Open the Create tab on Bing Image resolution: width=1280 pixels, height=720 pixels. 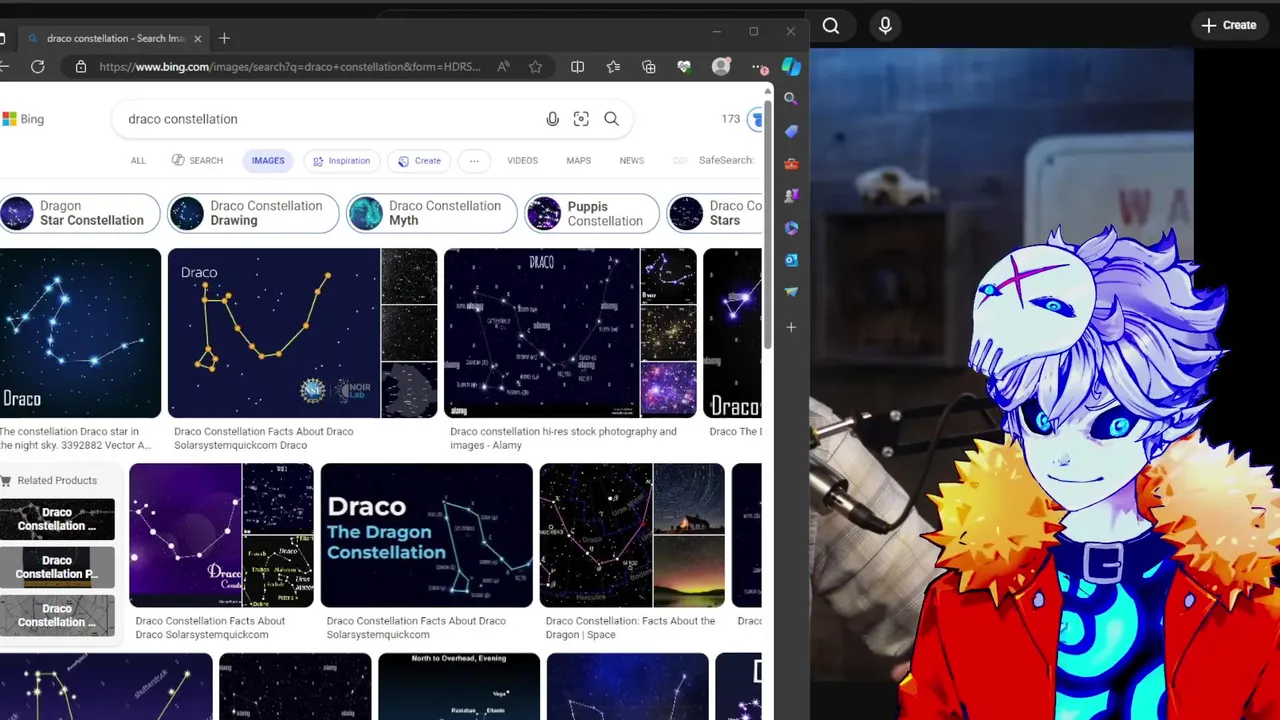click(x=419, y=161)
